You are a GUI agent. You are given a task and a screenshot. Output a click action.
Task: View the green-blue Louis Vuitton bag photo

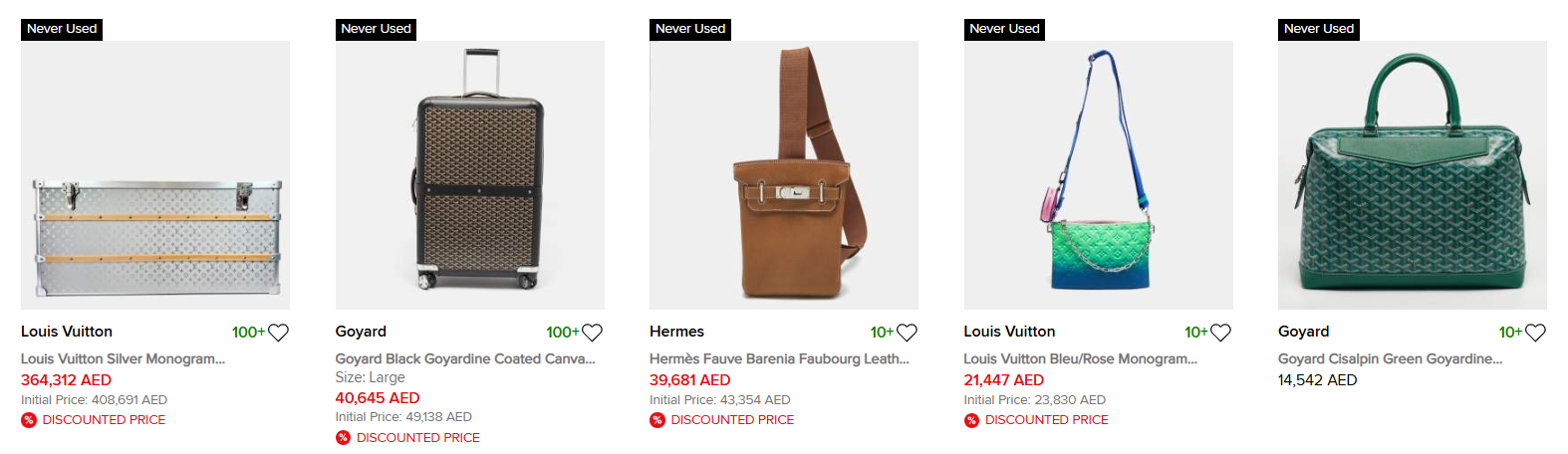pyautogui.click(x=1098, y=175)
